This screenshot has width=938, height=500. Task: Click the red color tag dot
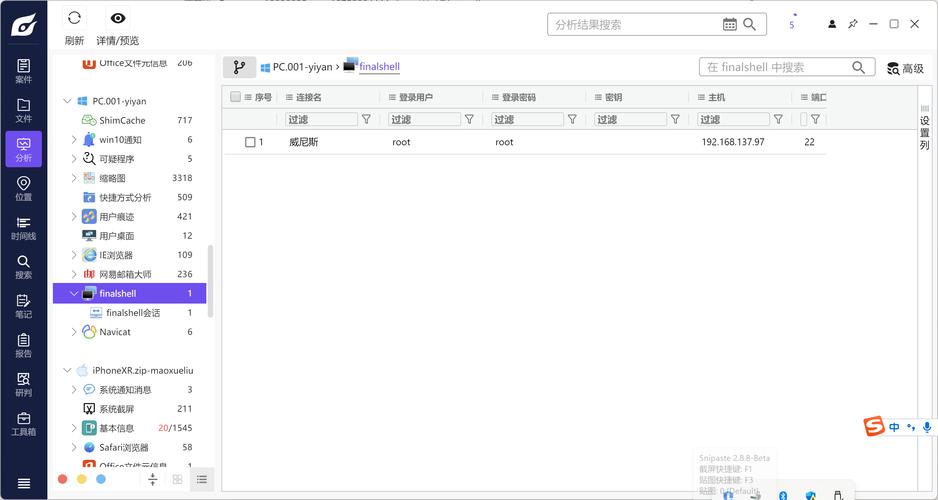click(x=62, y=479)
